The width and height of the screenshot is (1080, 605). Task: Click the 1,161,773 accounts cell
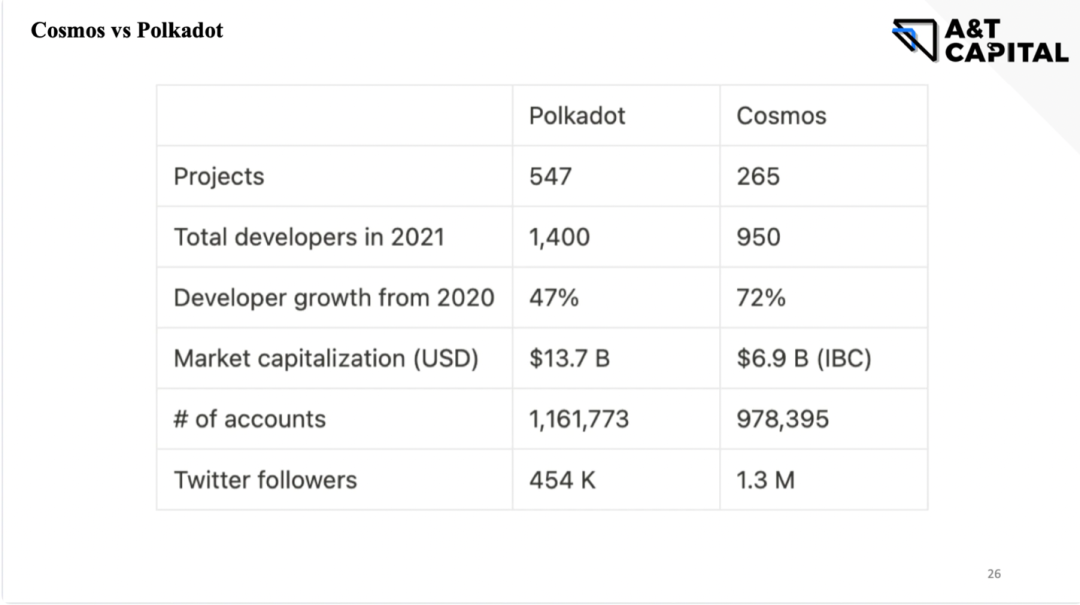(x=579, y=419)
